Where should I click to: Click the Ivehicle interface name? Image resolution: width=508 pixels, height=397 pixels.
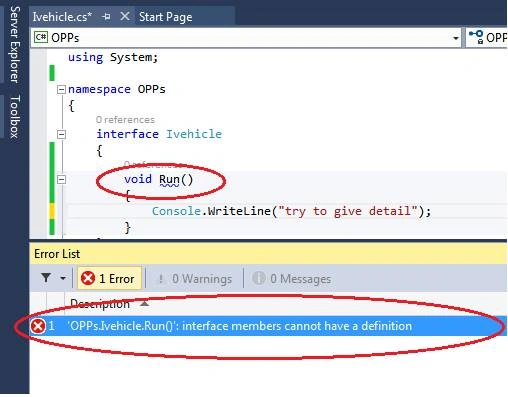[x=194, y=134]
